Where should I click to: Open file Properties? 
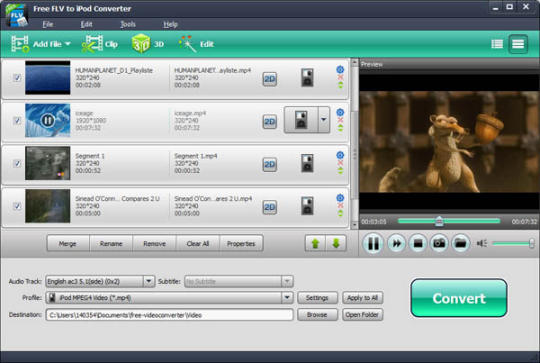[x=241, y=243]
